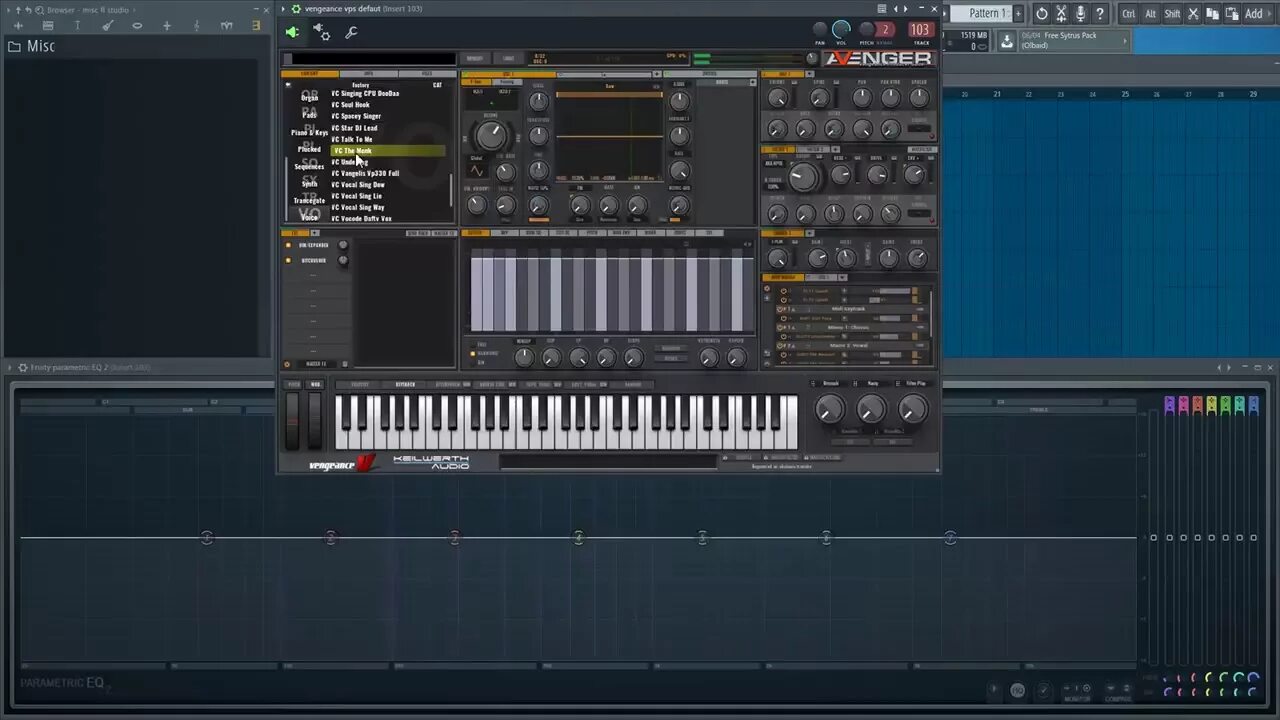Screen dimensions: 1280x720
Task: Click the wrench icon in plugin wrapper
Action: click(x=352, y=32)
